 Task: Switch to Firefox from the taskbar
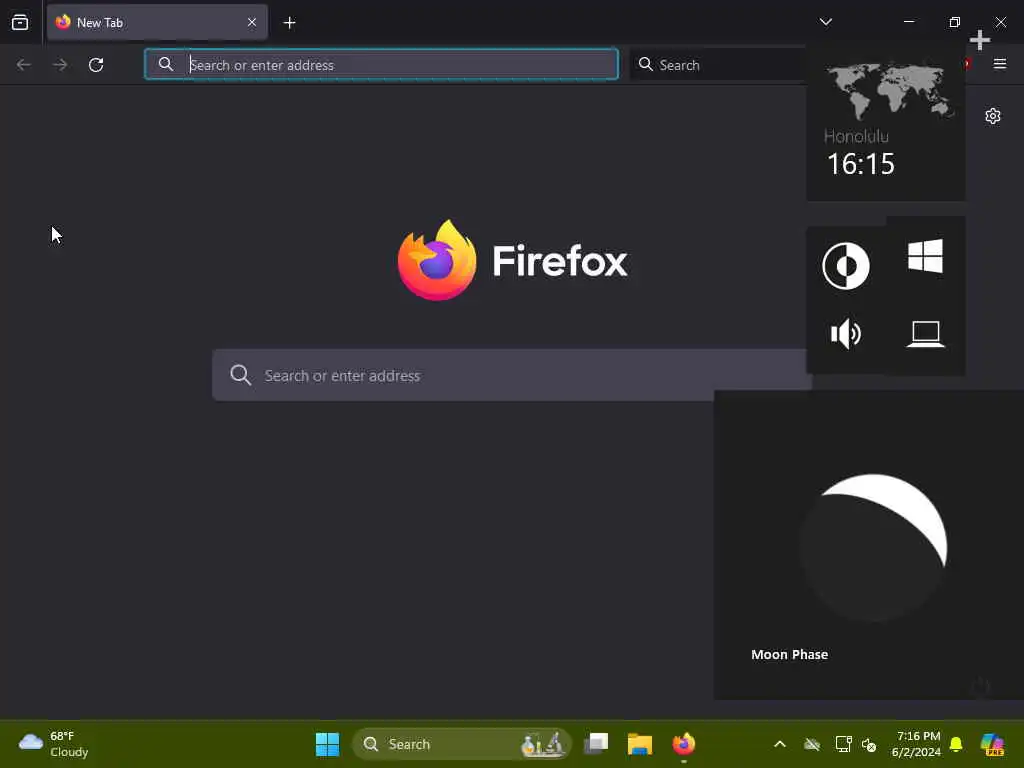click(684, 744)
